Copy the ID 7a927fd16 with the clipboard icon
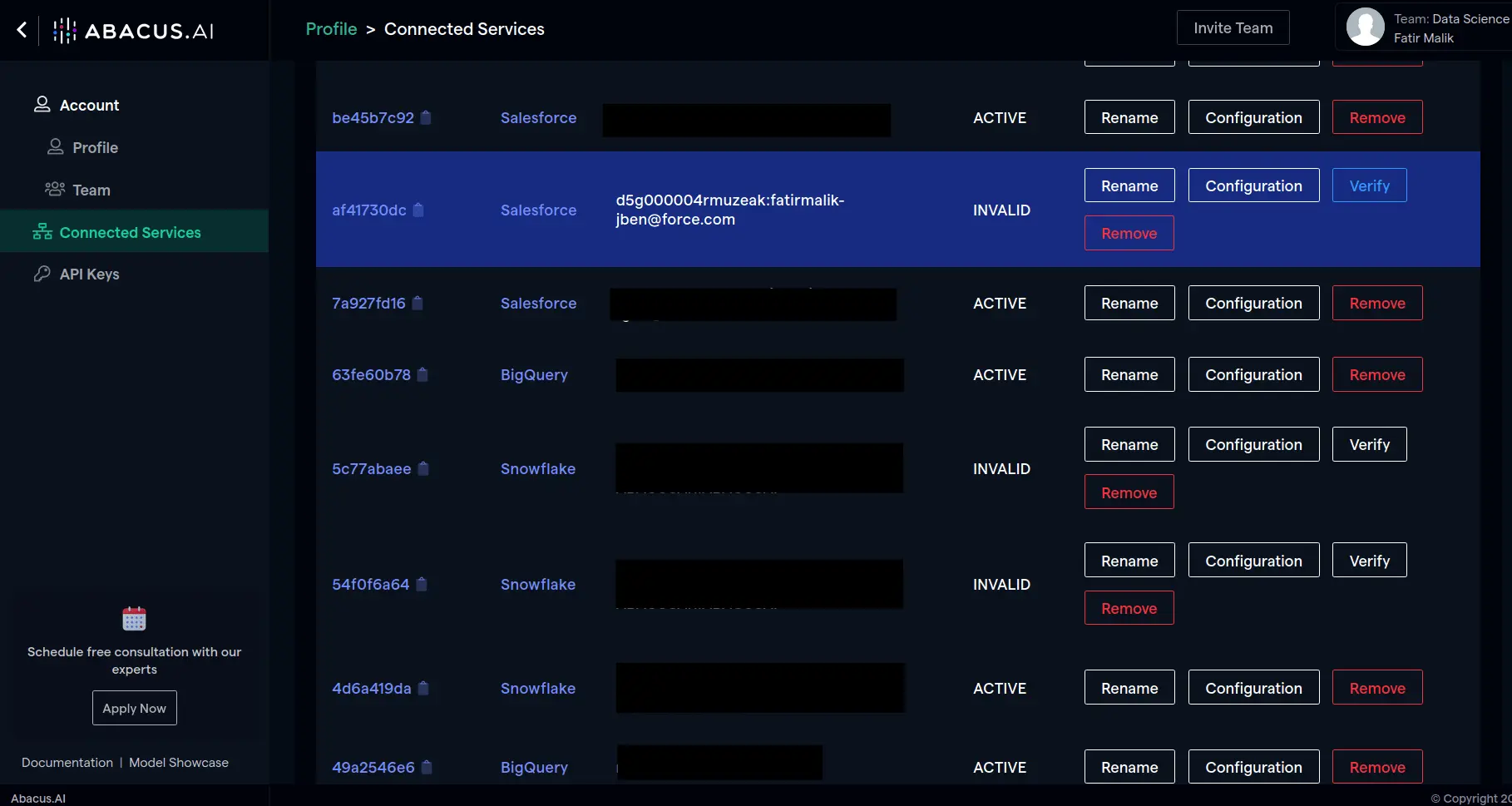Image resolution: width=1512 pixels, height=806 pixels. pos(418,303)
